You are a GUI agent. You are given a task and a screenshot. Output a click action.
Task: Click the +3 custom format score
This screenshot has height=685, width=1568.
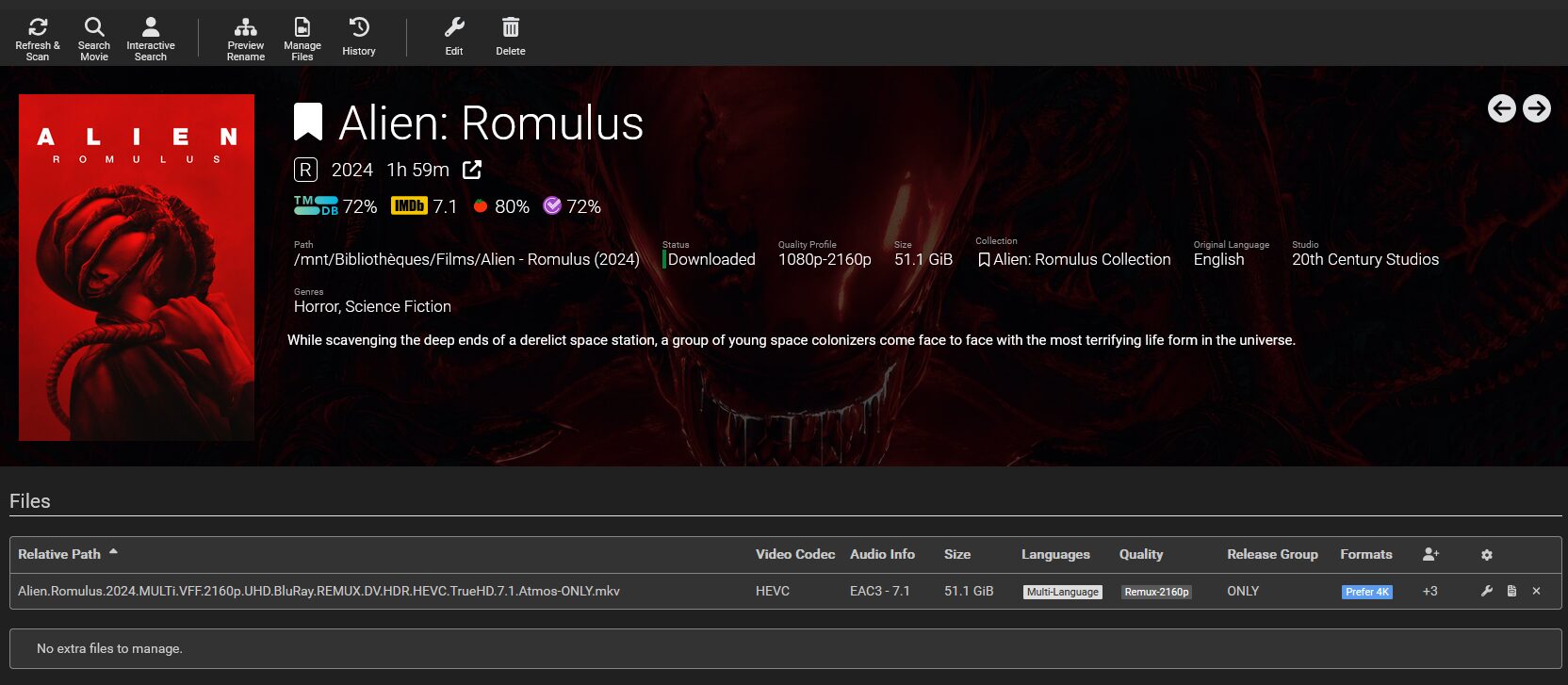click(1430, 591)
